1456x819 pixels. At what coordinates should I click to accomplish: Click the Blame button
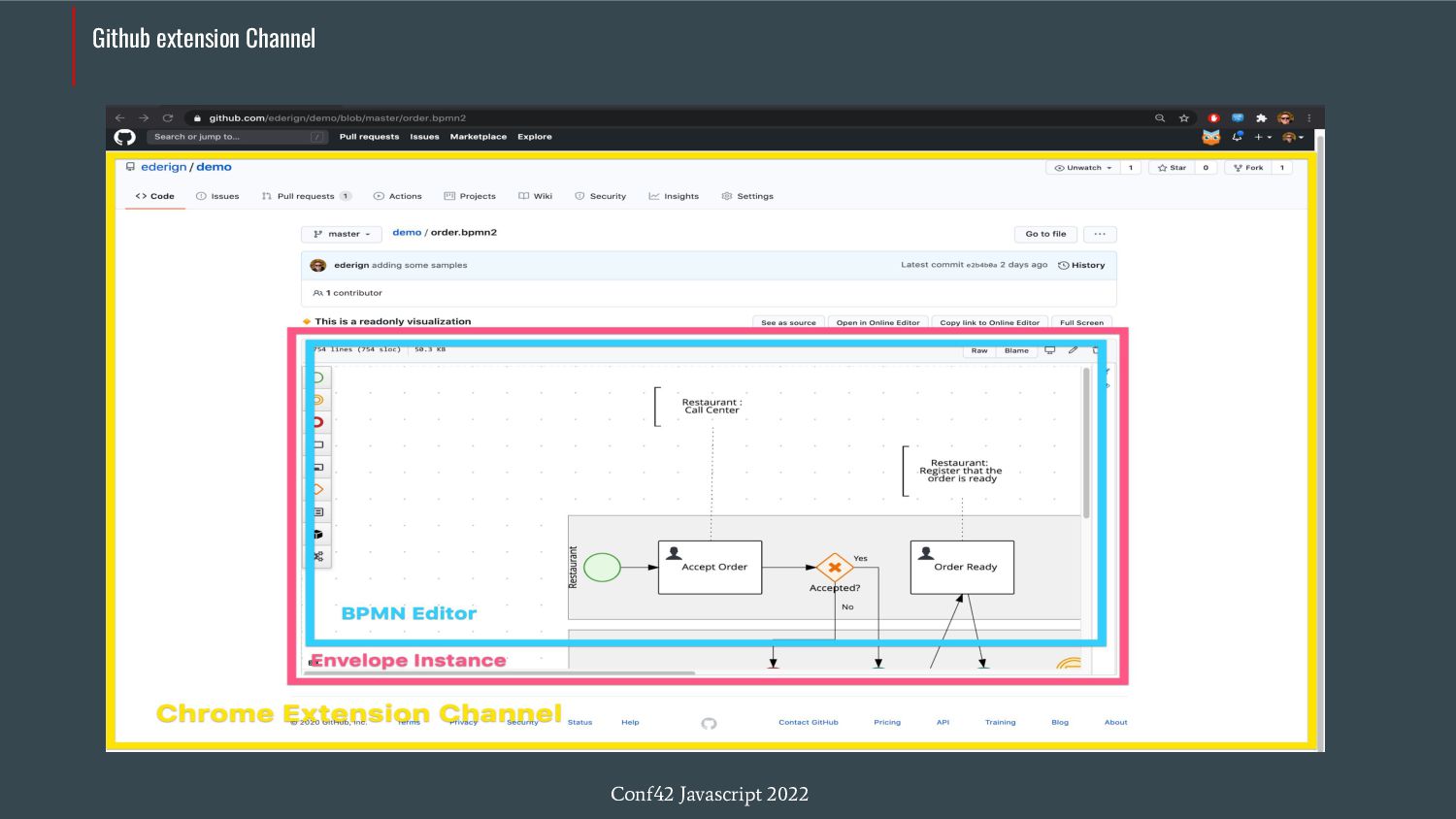pos(1016,350)
